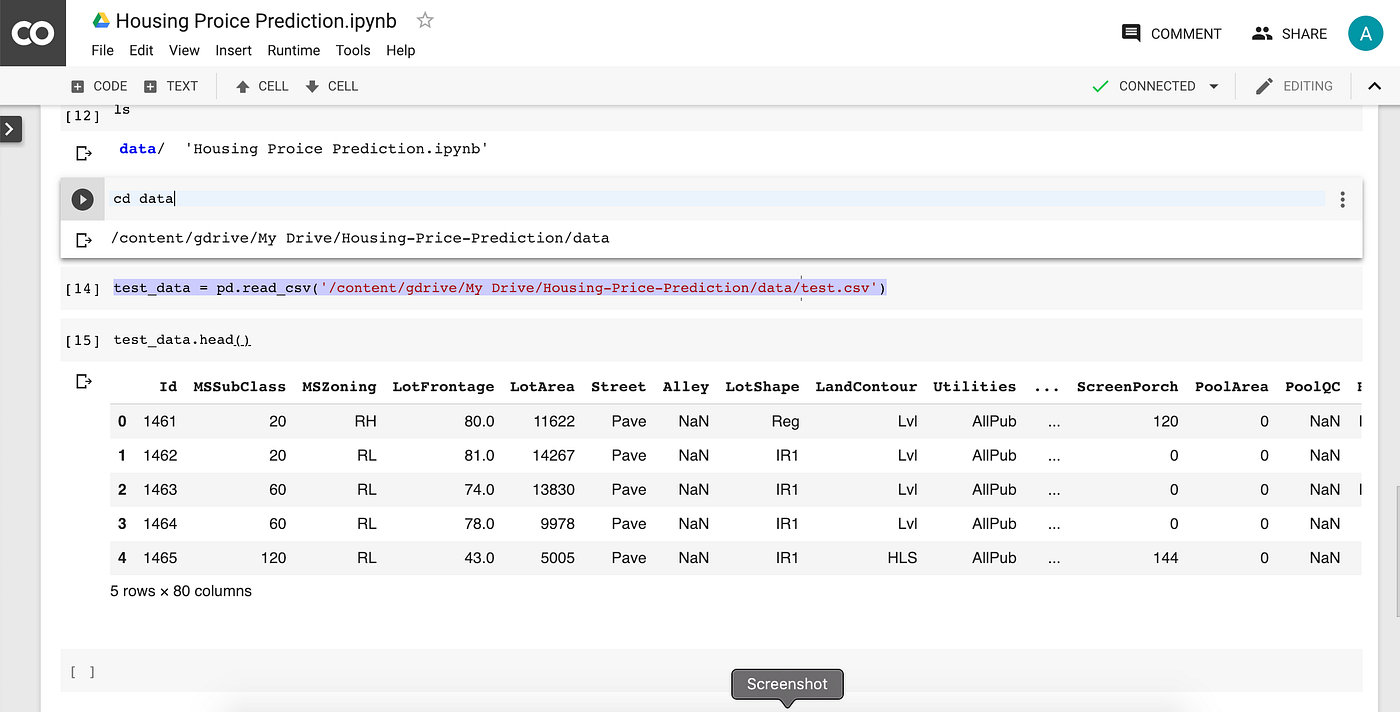Open cell options three-dot menu
This screenshot has height=712, width=1400.
coord(1342,200)
